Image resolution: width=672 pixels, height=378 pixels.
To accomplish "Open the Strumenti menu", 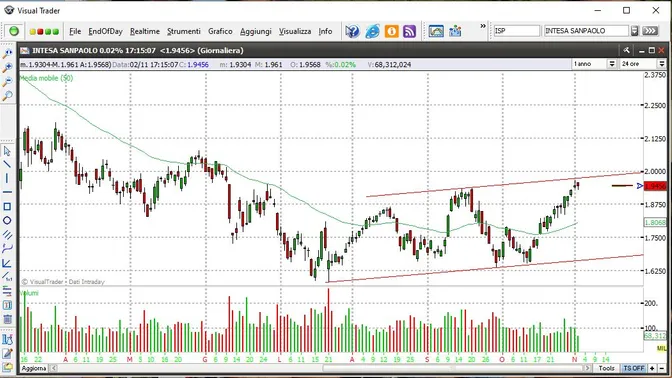I will tap(184, 31).
